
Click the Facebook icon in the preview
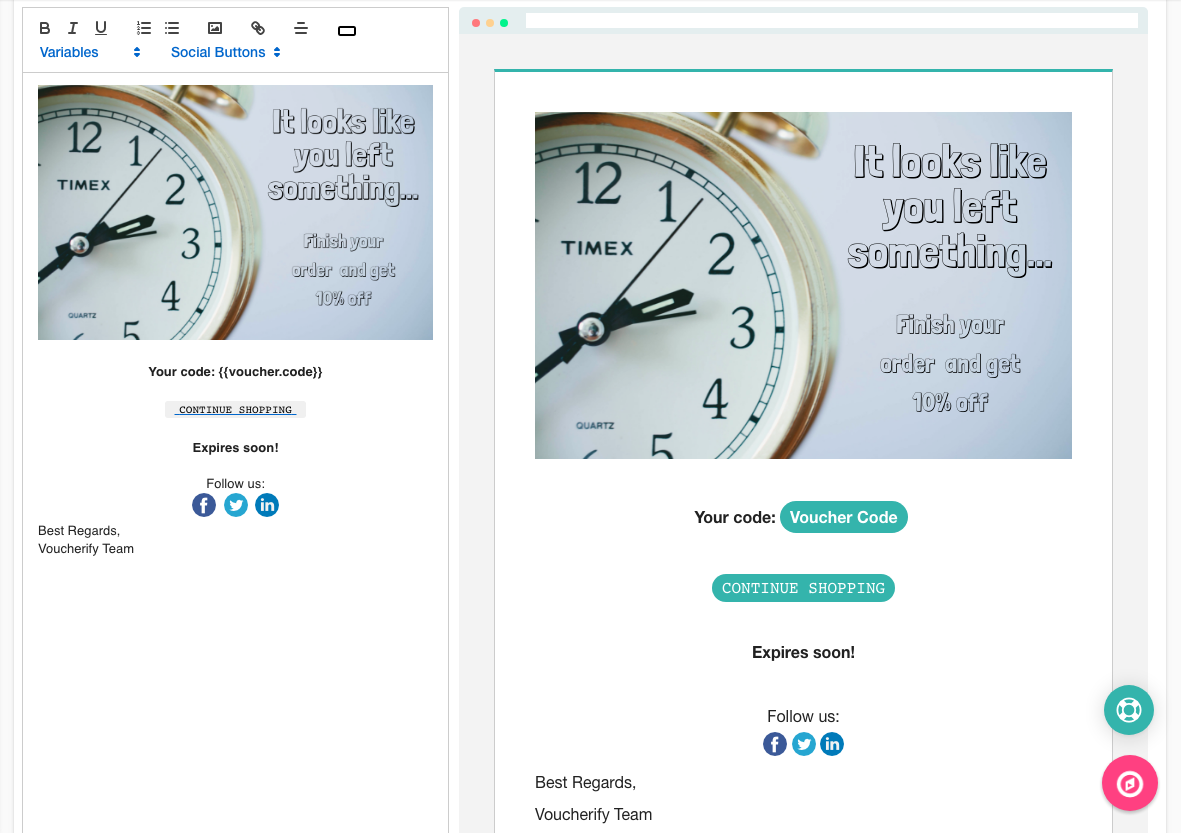coord(774,744)
